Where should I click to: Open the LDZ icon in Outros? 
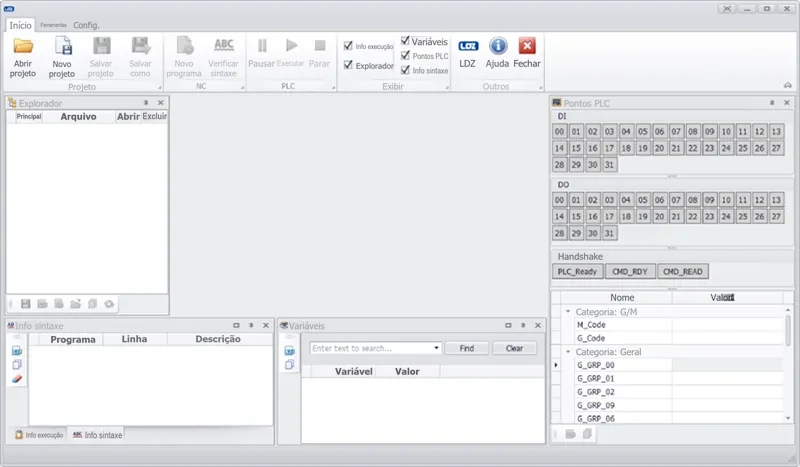click(468, 46)
